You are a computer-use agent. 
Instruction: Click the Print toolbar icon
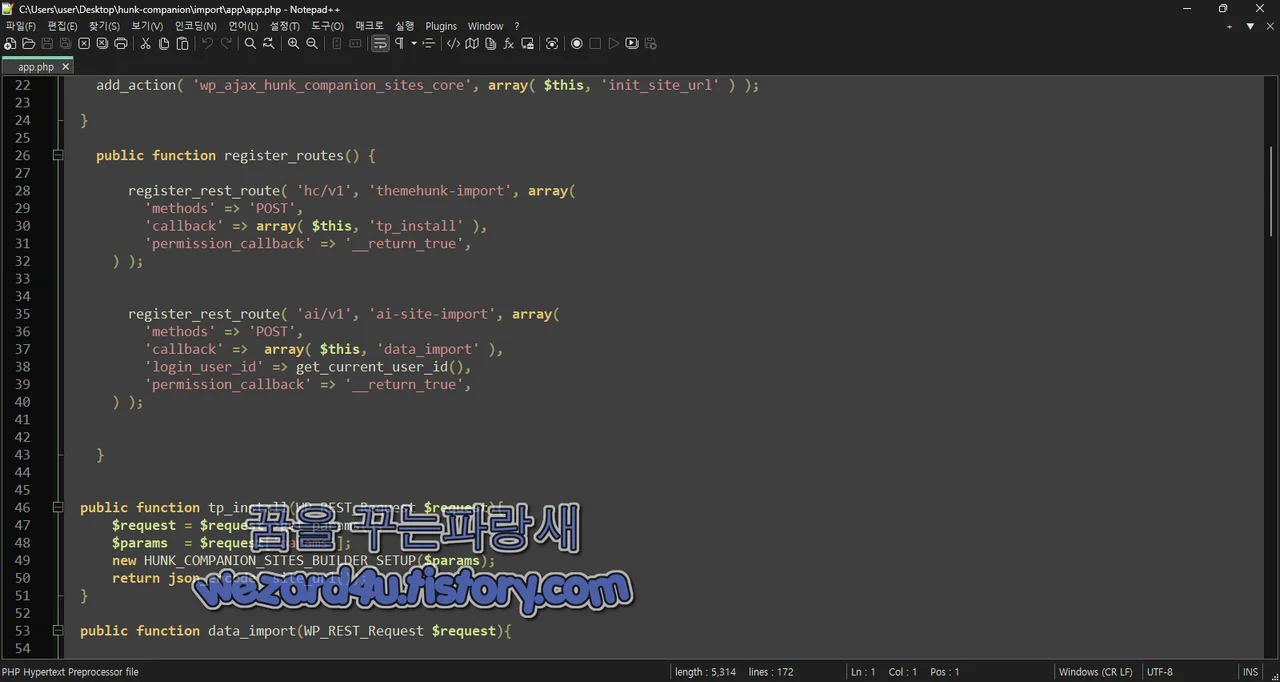point(121,43)
